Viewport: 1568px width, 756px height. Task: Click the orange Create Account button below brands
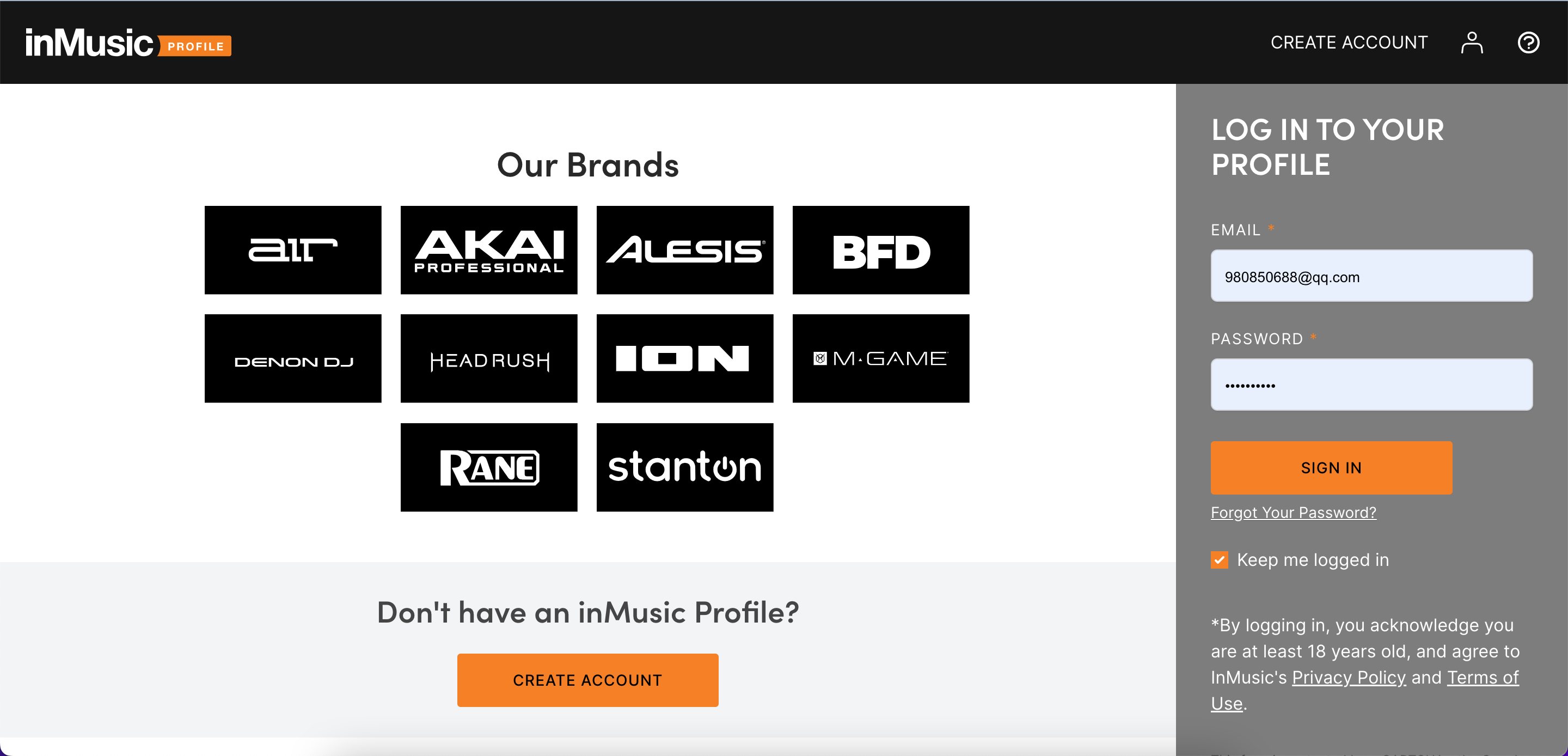click(x=587, y=680)
